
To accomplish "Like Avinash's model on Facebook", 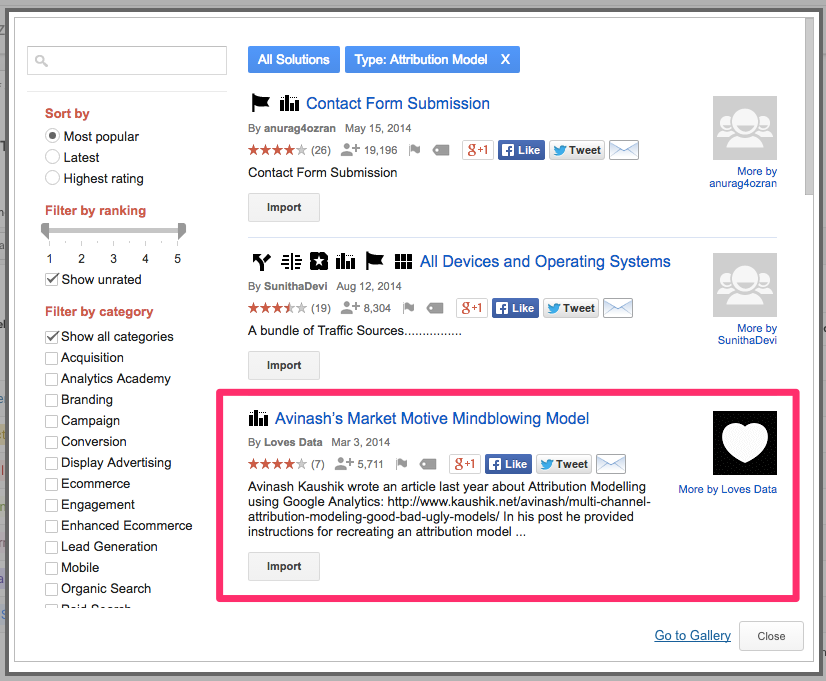I will click(508, 464).
